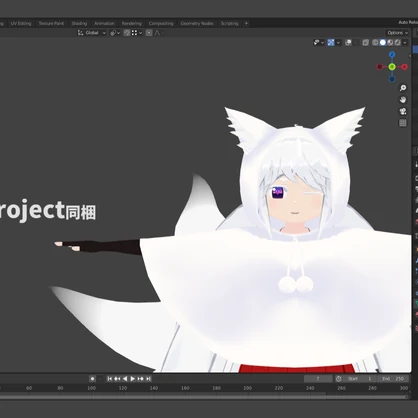The height and width of the screenshot is (418, 418).
Task: Open the viewport shading options dropdown
Action: click(405, 42)
